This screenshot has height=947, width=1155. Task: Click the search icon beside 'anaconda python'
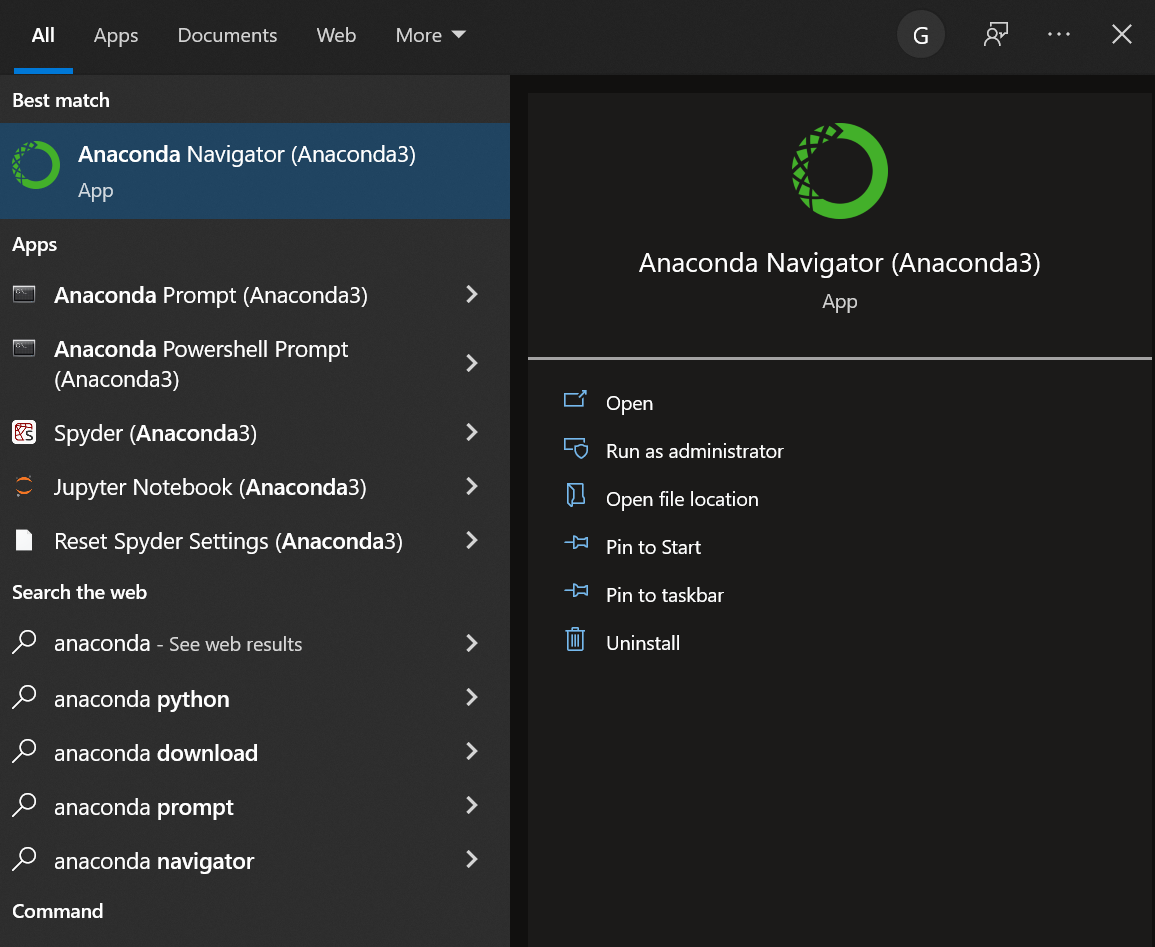24,696
